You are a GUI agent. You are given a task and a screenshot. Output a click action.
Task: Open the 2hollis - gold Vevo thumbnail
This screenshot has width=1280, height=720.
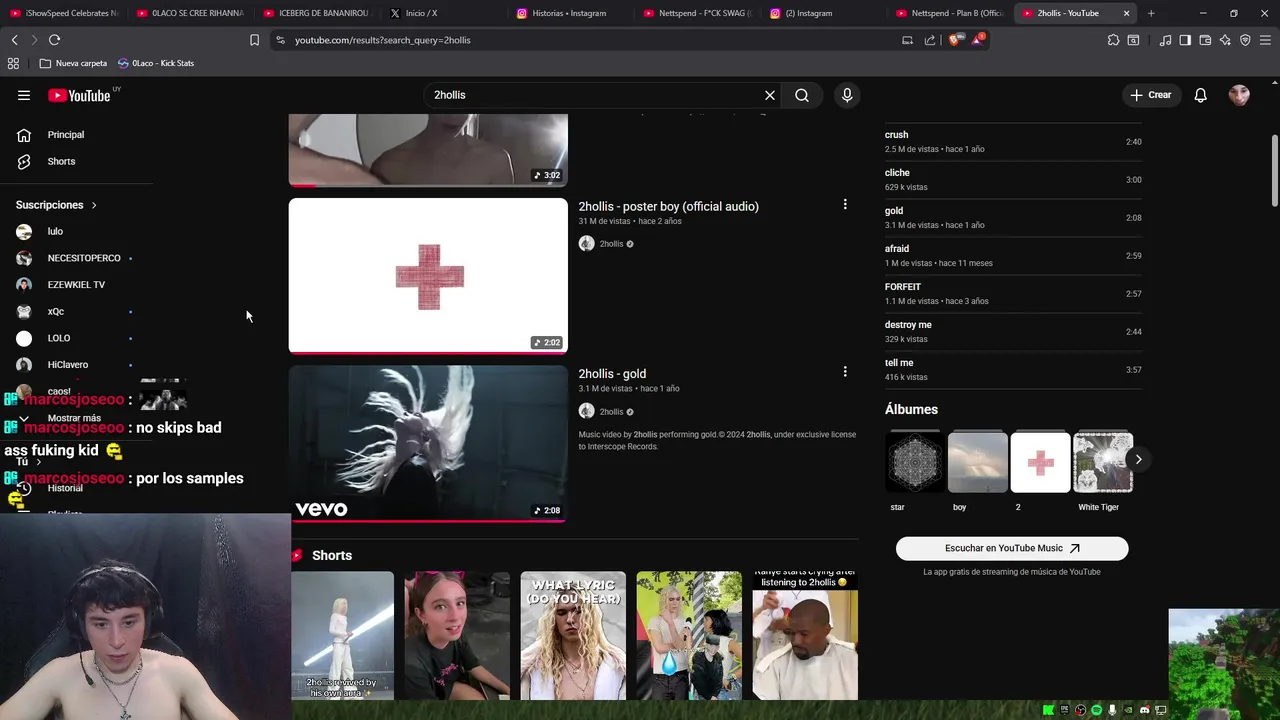tap(428, 443)
